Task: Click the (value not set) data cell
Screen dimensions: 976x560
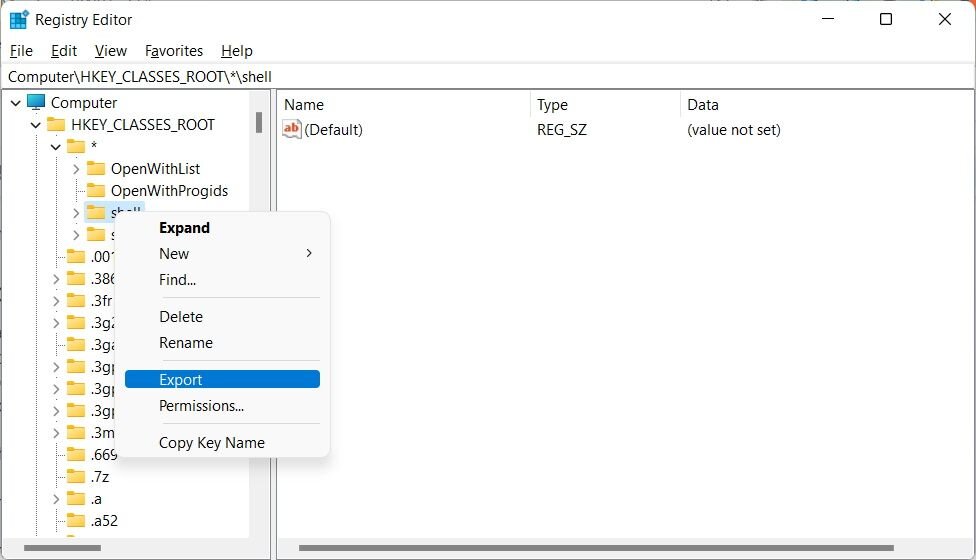Action: pyautogui.click(x=734, y=129)
